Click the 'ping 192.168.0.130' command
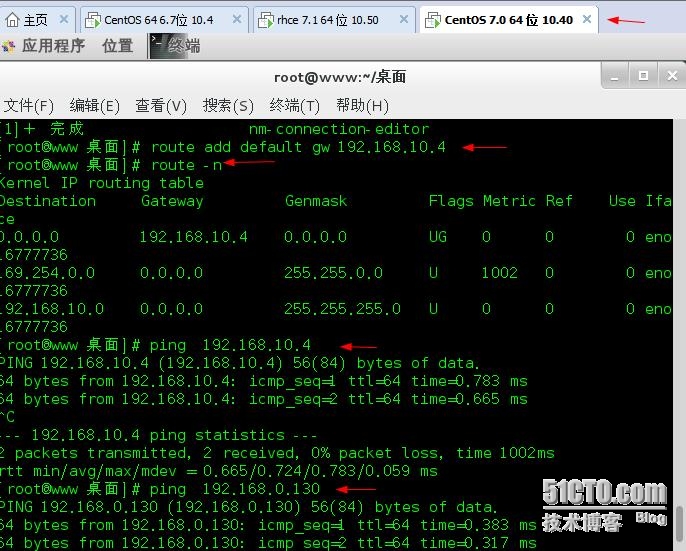Image resolution: width=686 pixels, height=551 pixels. (235, 489)
